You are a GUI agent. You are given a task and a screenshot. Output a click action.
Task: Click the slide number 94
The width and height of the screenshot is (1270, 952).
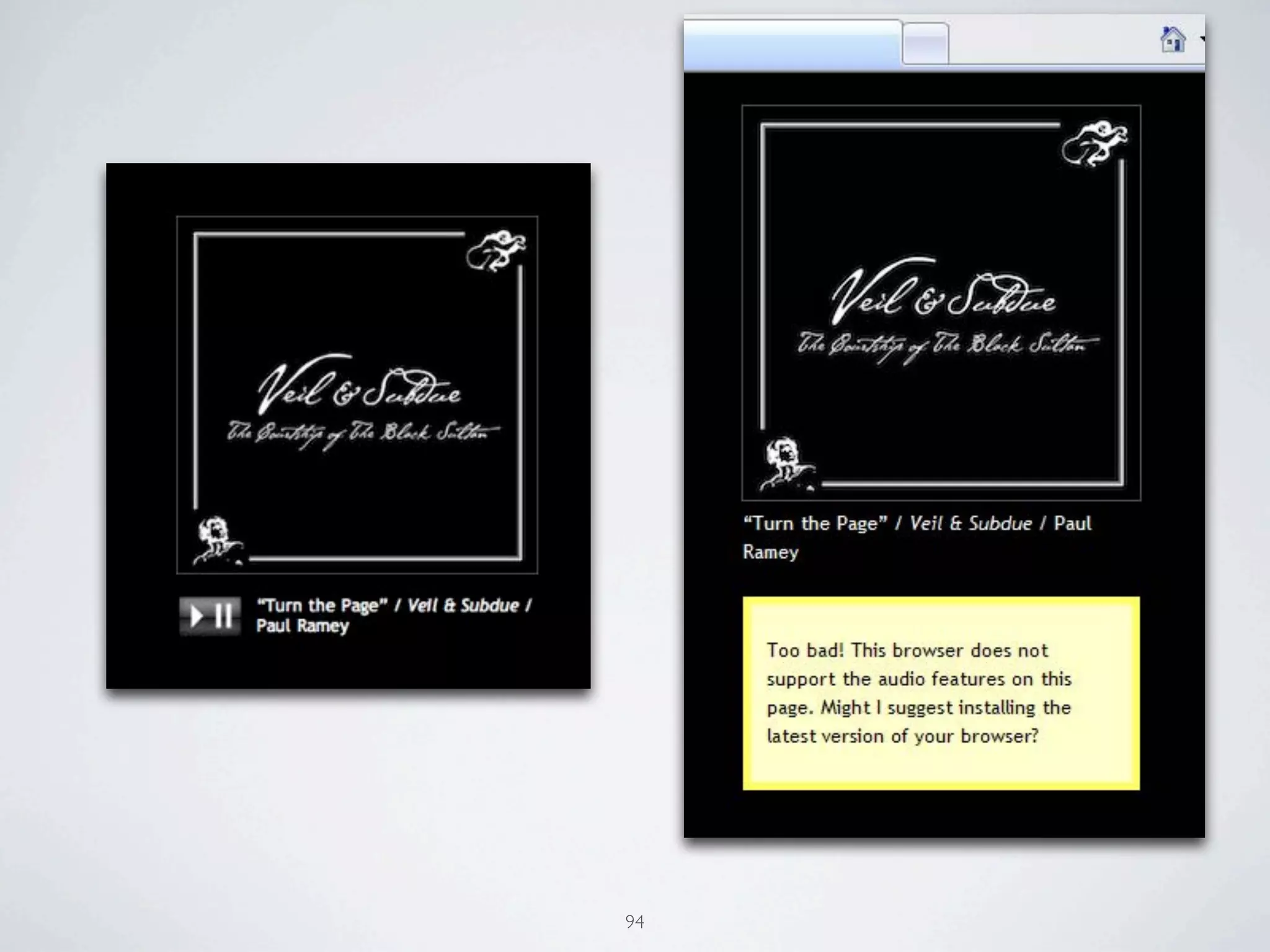pyautogui.click(x=634, y=922)
